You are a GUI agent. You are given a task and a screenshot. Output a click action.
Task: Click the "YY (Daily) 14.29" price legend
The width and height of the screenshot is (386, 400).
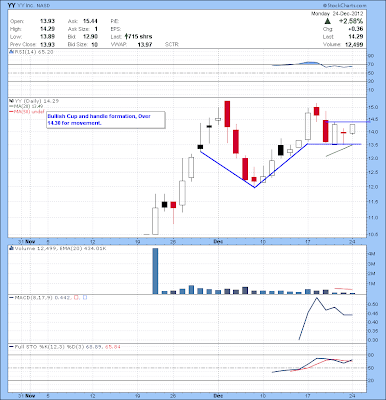click(x=36, y=101)
